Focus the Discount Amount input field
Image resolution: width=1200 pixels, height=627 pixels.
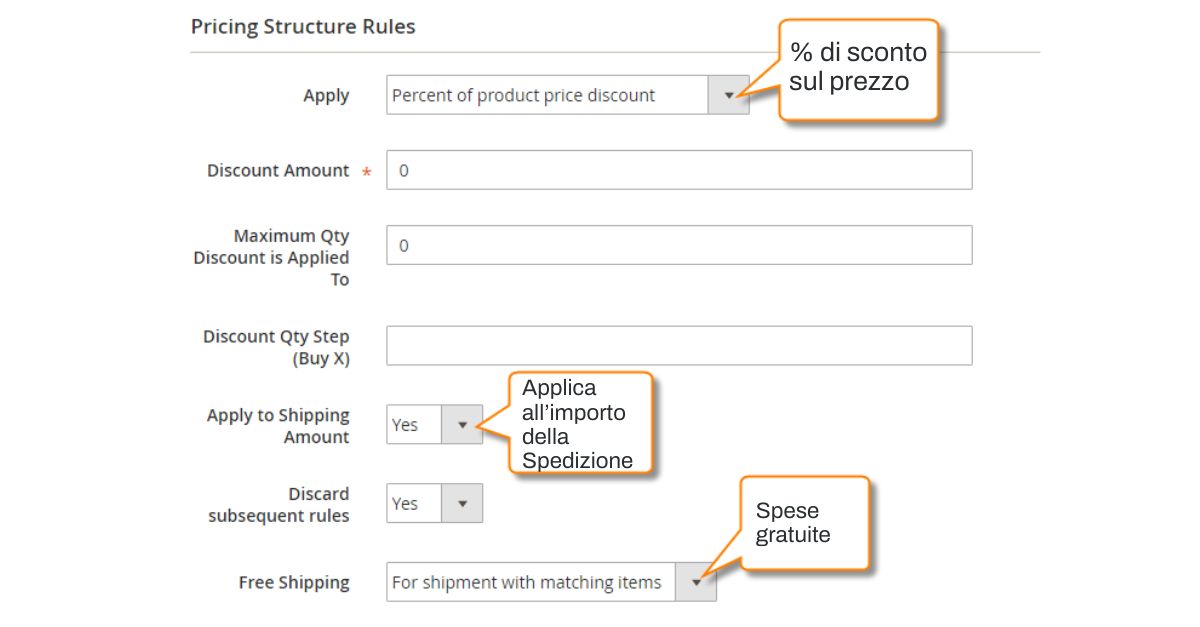click(679, 170)
